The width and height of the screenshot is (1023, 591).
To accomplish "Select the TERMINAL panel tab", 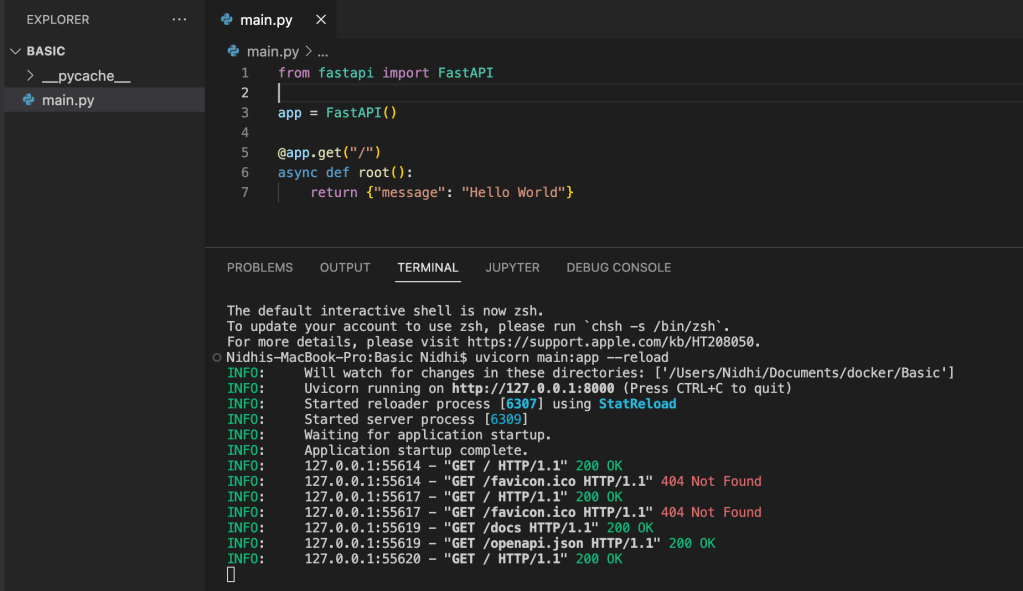I will coord(428,268).
